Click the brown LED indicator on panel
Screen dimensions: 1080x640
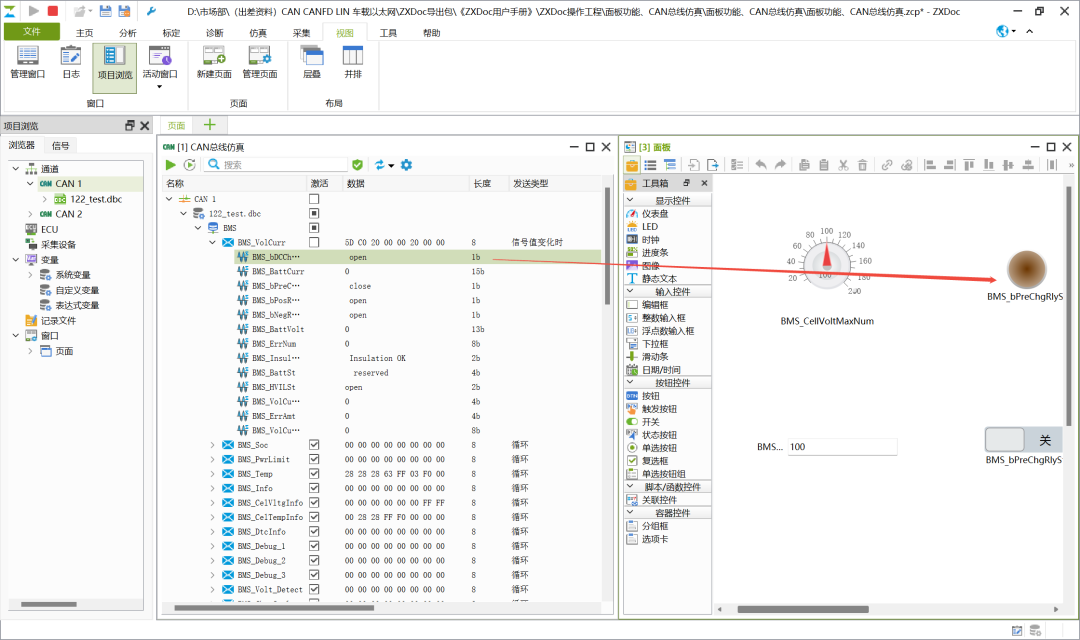[x=1026, y=269]
